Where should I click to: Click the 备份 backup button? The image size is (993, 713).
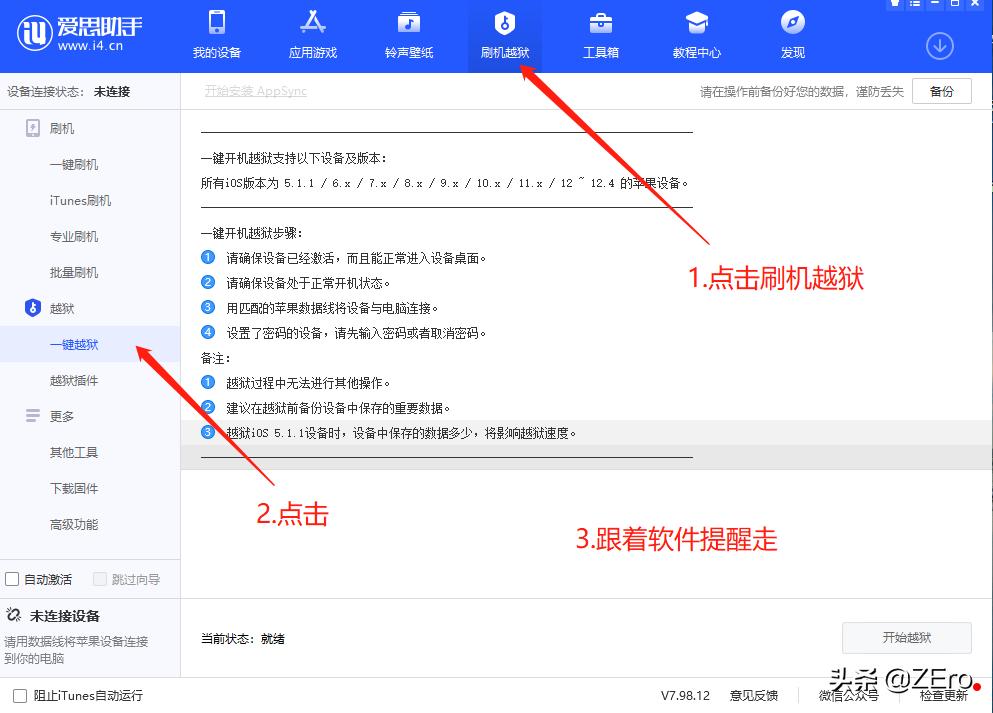point(941,90)
